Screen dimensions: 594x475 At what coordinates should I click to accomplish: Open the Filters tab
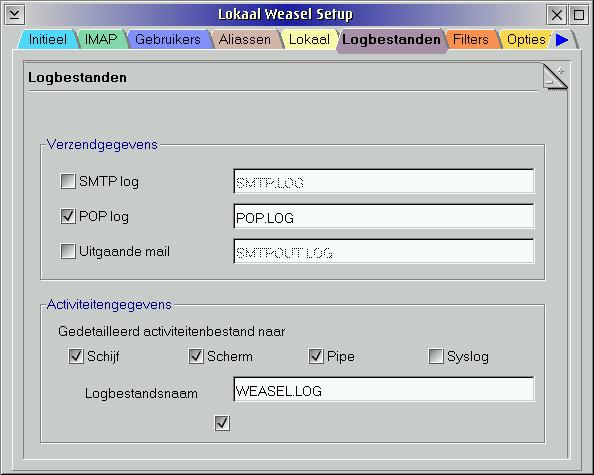[471, 39]
